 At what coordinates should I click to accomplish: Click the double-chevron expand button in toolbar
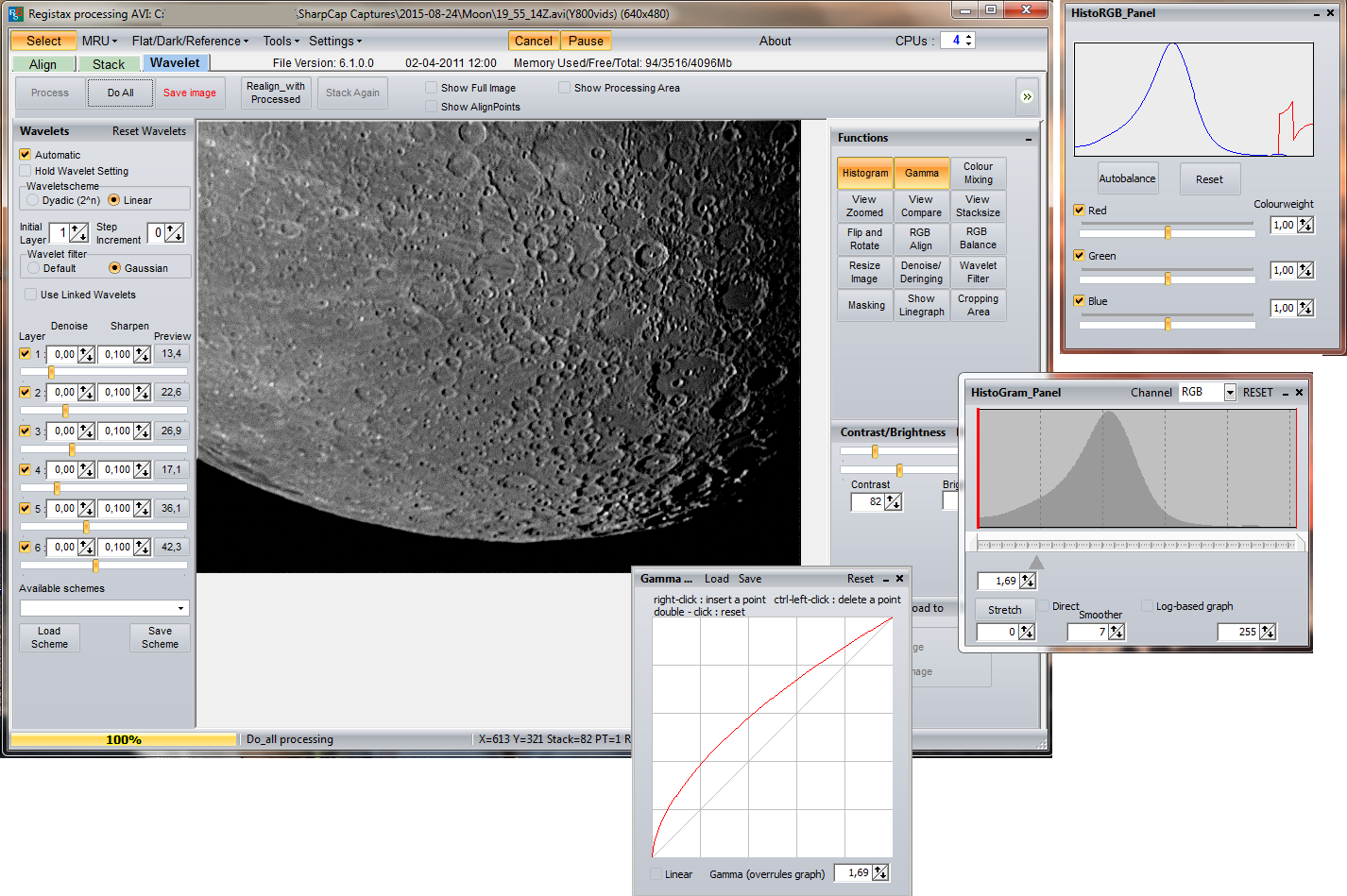coord(1027,96)
